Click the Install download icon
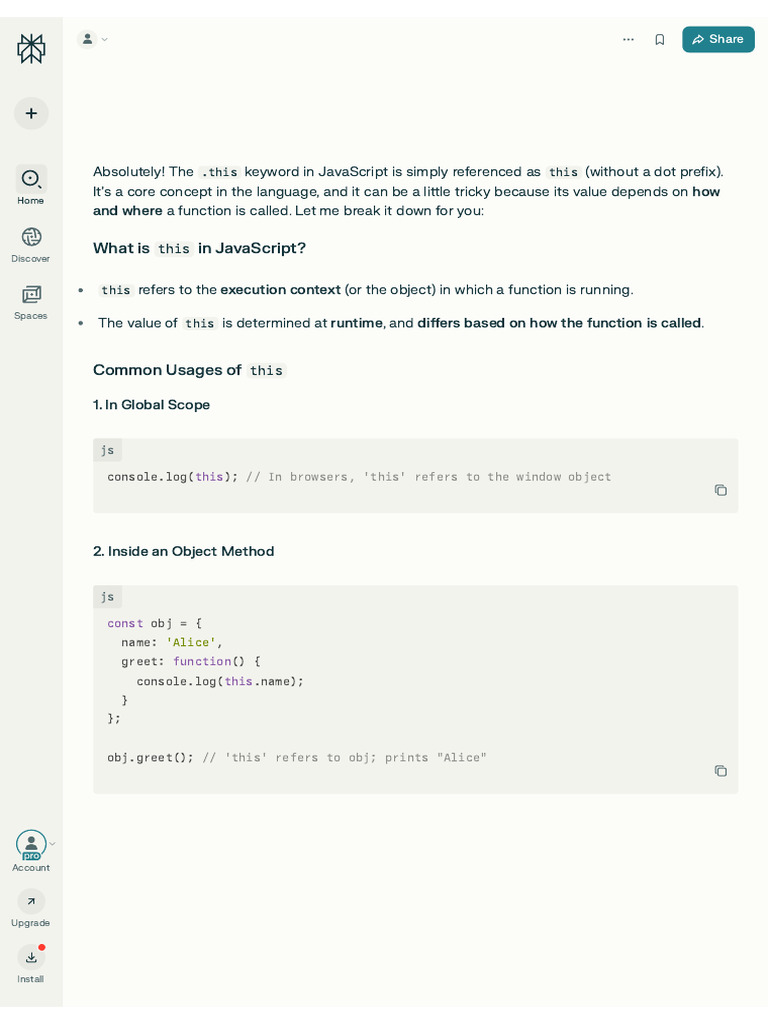Image resolution: width=768 pixels, height=1024 pixels. [31, 958]
